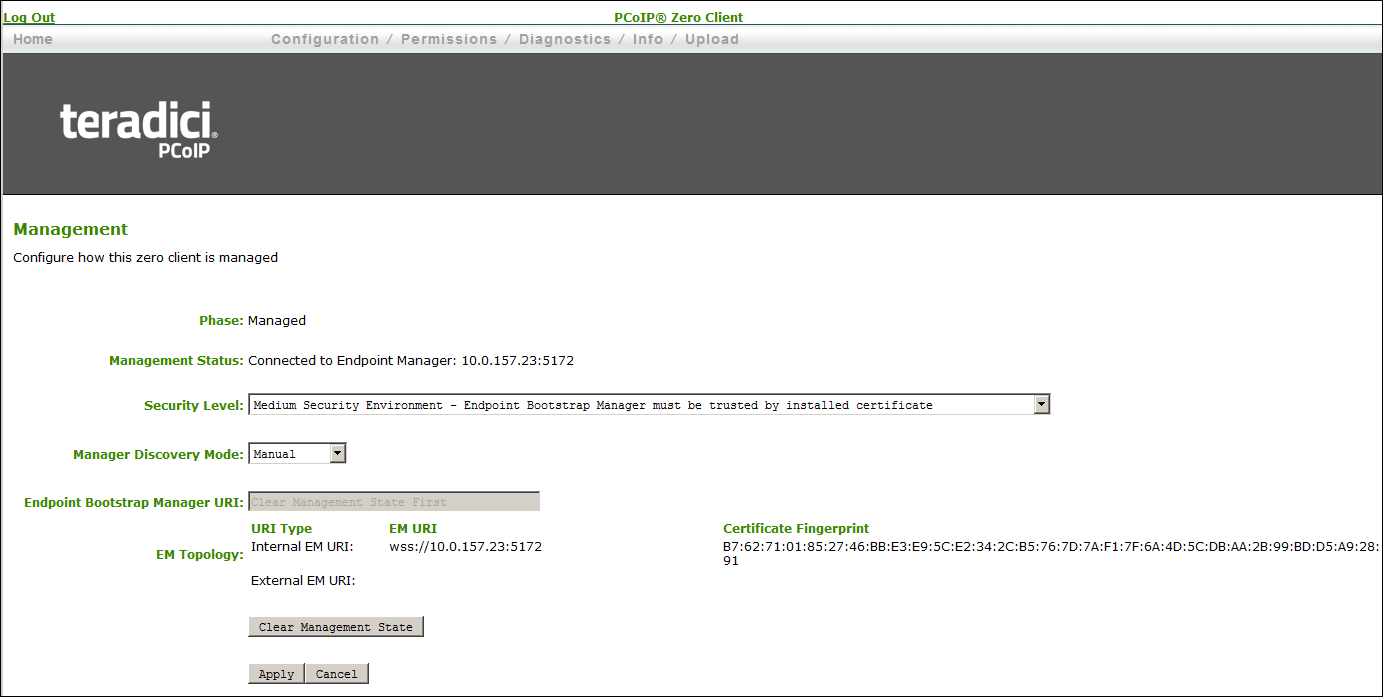The height and width of the screenshot is (697, 1383).
Task: Click the Teradici PCoIP logo
Action: point(138,129)
